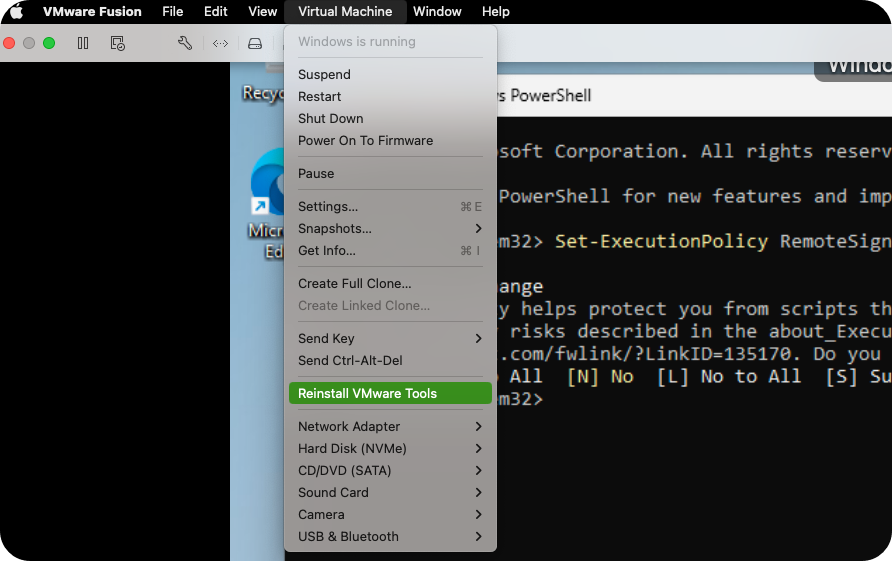Click the green fullscreen window button

tap(49, 43)
